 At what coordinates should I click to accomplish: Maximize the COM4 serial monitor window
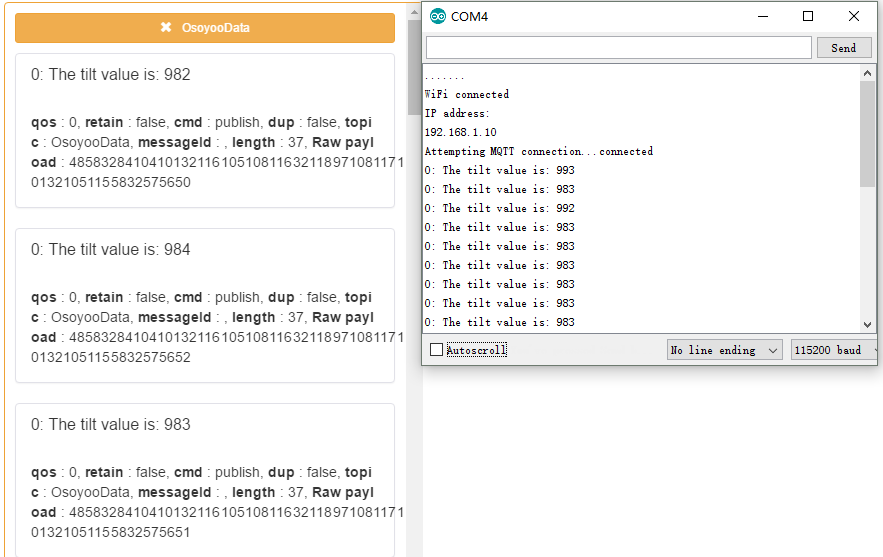coord(808,16)
